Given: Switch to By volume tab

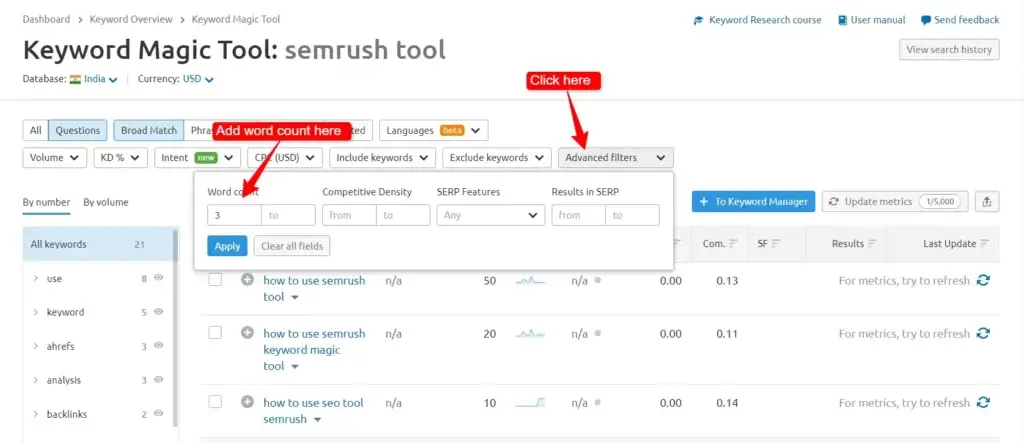Looking at the screenshot, I should click(x=106, y=202).
